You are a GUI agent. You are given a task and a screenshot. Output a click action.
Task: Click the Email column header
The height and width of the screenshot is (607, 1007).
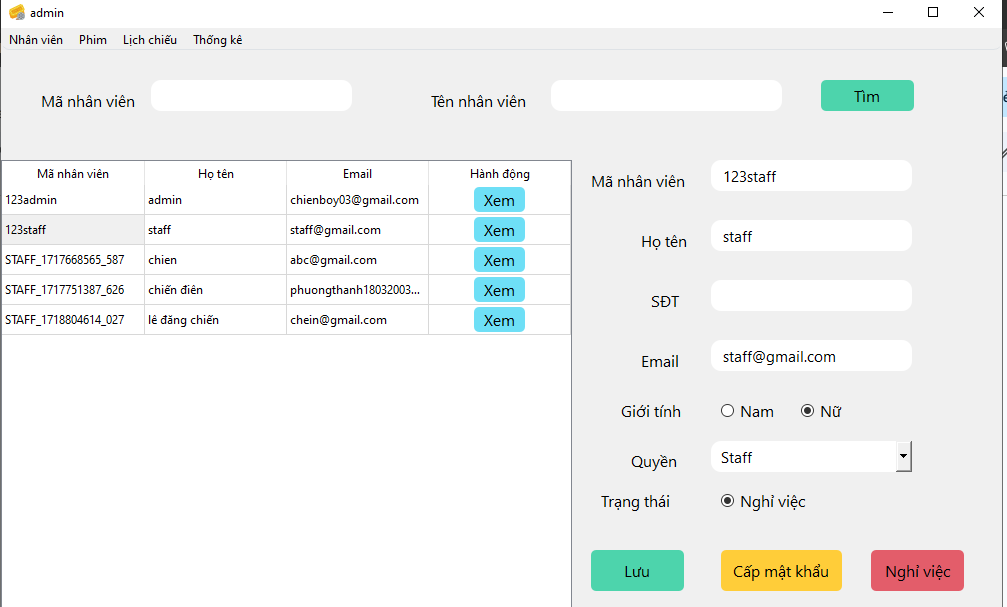point(357,173)
